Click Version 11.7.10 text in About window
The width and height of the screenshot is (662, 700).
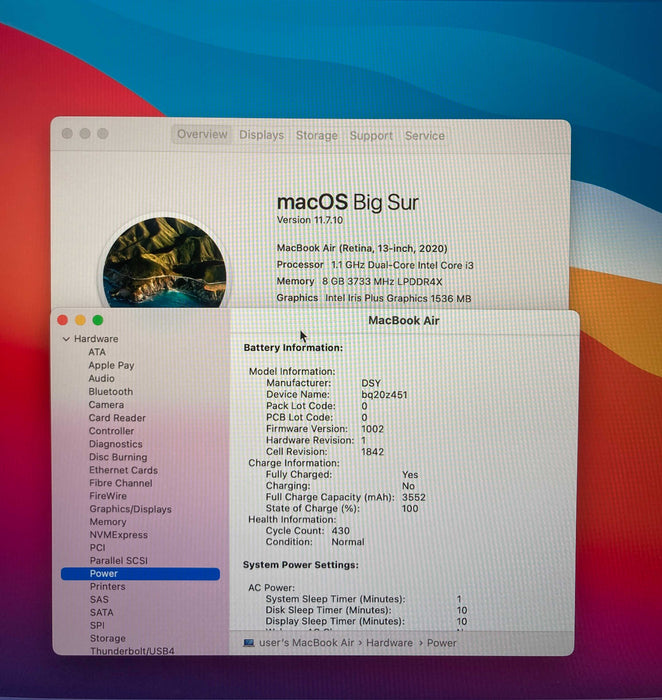[310, 220]
